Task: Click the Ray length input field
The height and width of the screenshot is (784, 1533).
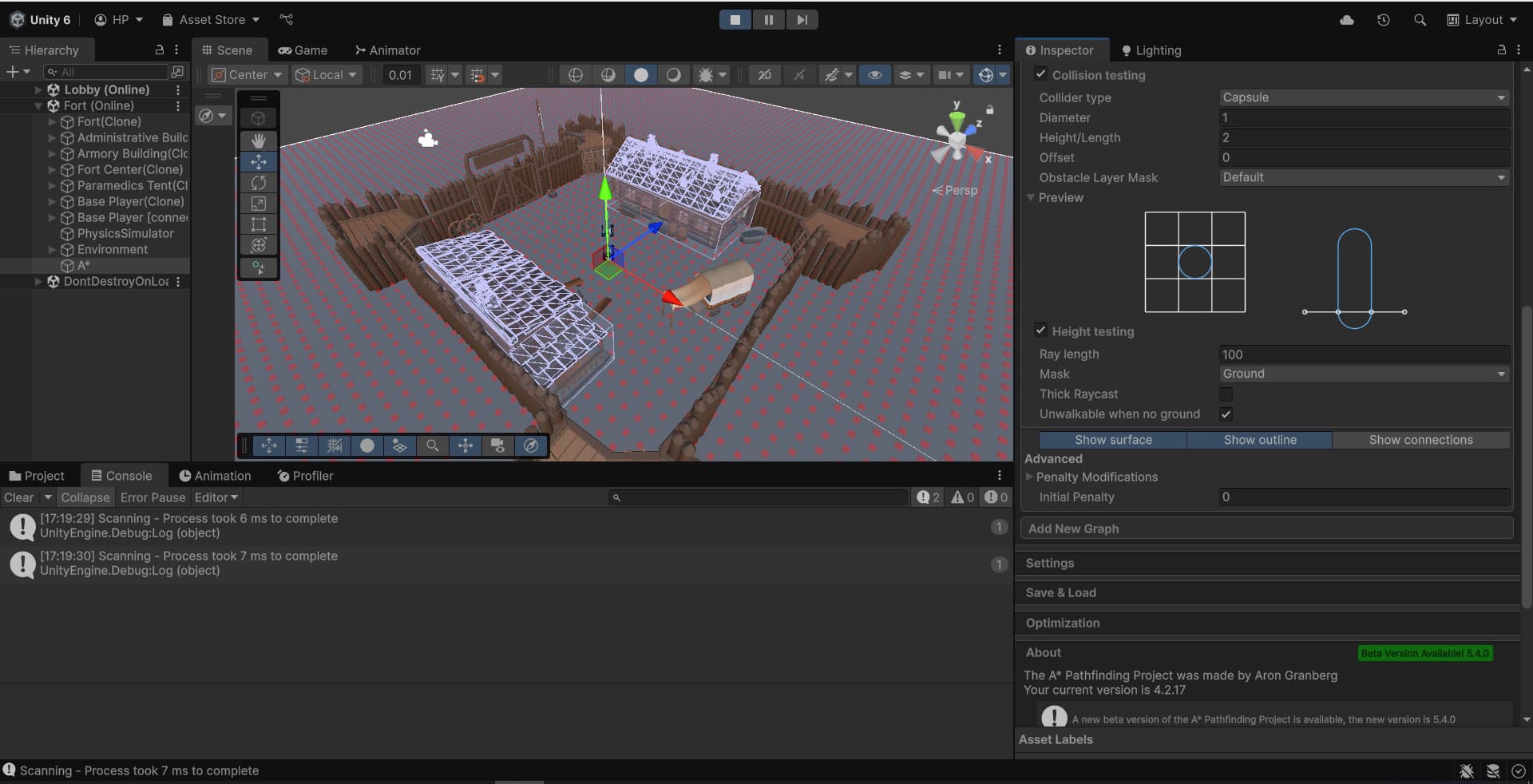Action: (x=1364, y=354)
